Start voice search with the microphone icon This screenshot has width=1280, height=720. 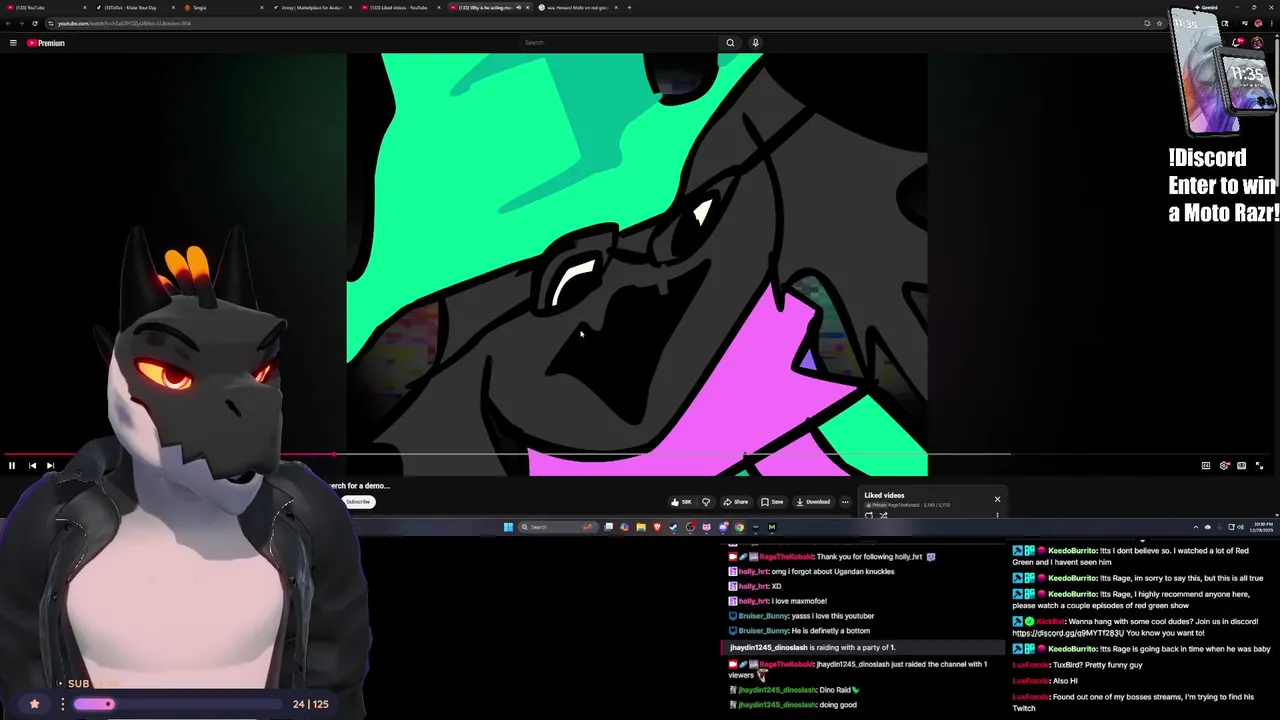755,43
